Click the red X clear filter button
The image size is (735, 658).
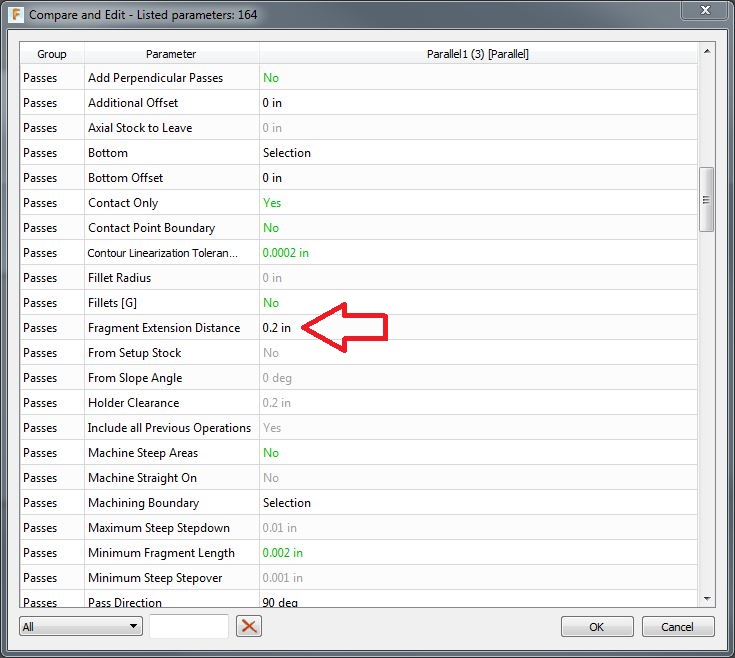249,626
